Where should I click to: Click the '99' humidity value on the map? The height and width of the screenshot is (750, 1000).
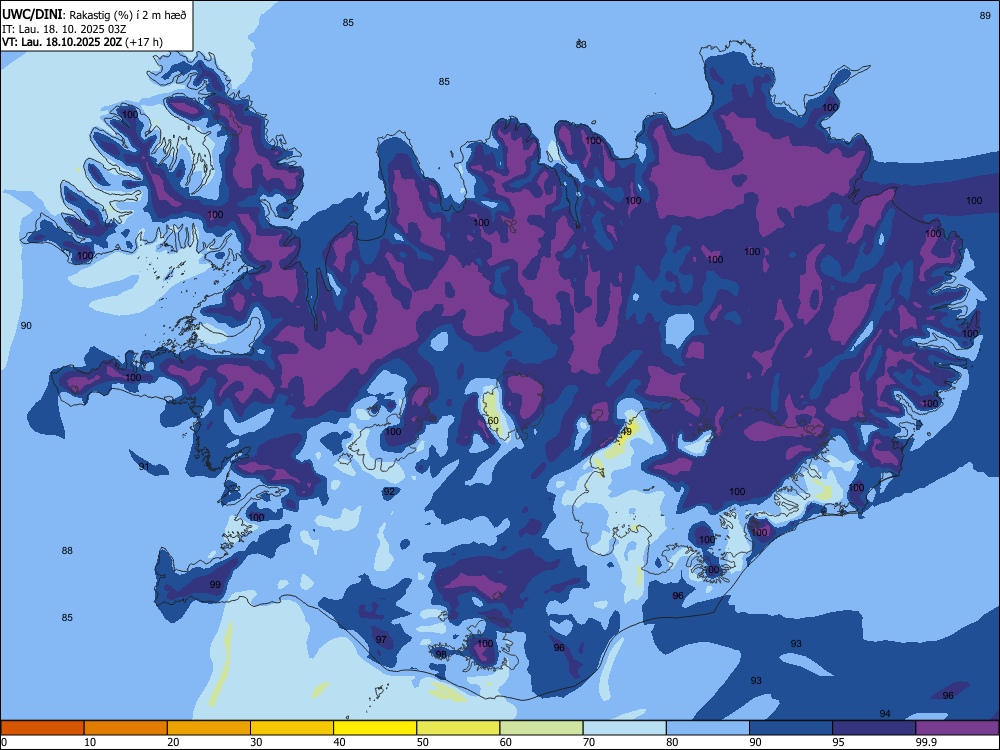[x=215, y=584]
